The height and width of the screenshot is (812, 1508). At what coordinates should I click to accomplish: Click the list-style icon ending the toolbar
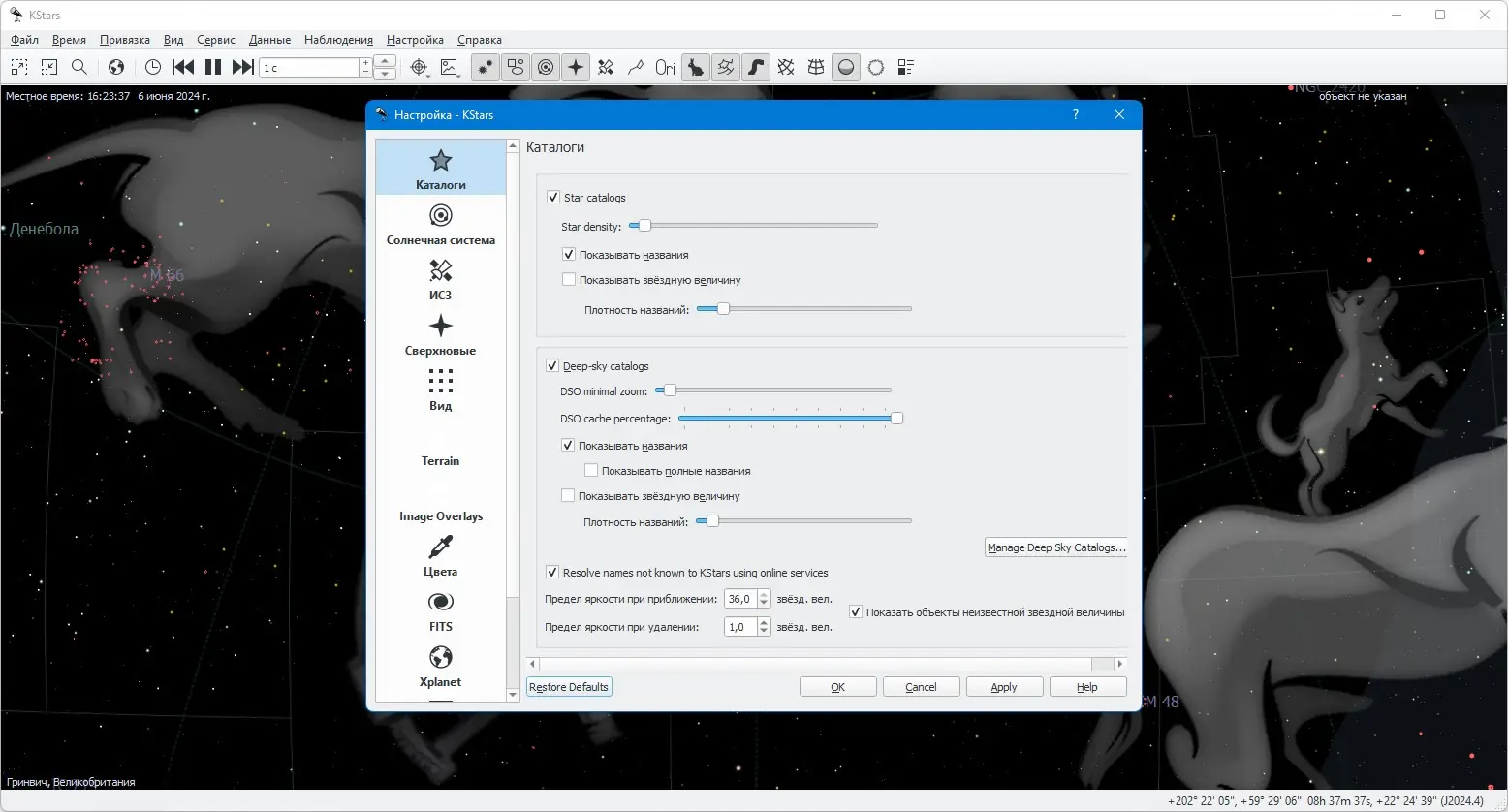(x=906, y=67)
